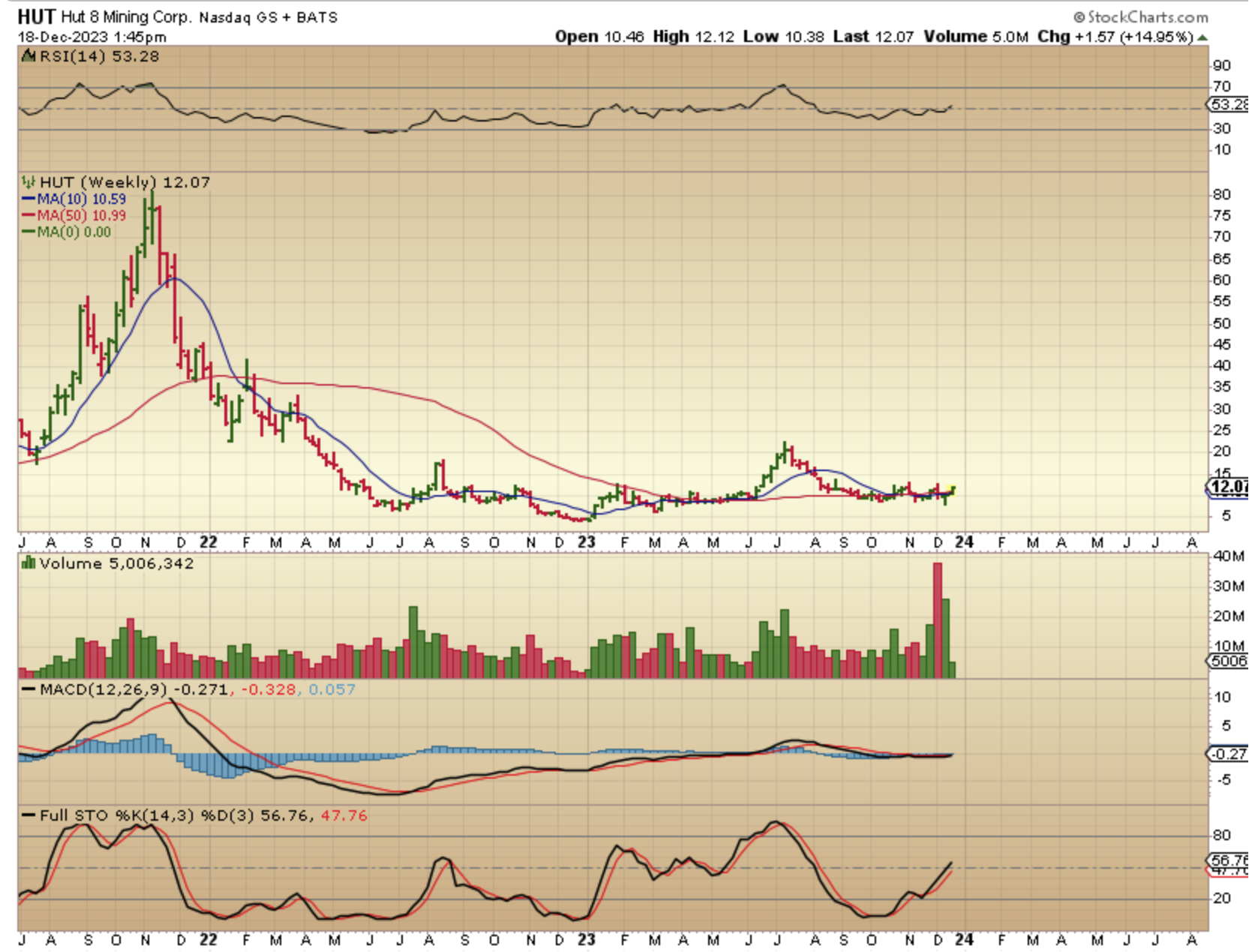Click the "25" price axis label
This screenshot has width=1249, height=952.
tap(1222, 430)
